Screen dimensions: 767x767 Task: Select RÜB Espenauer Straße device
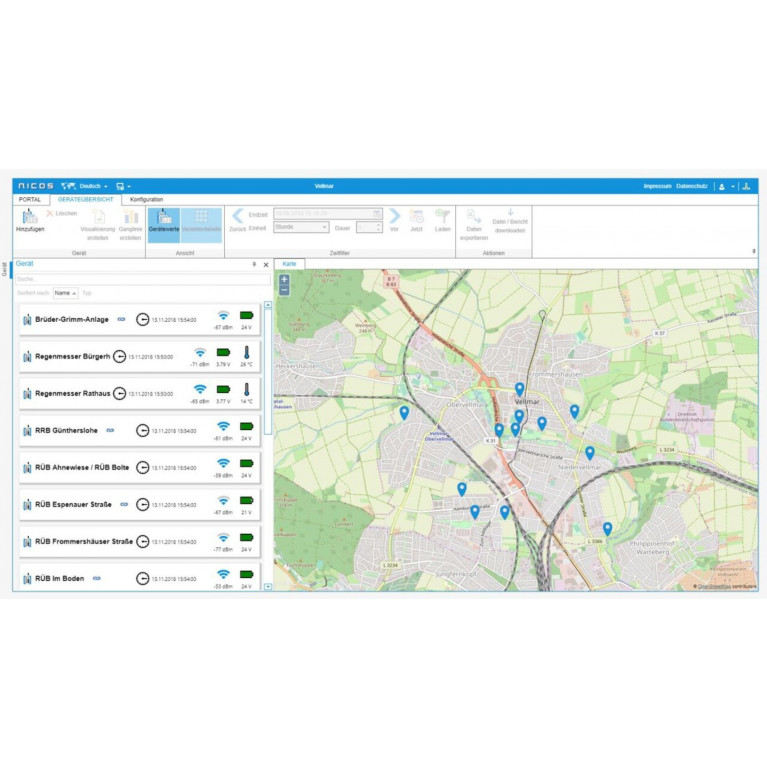140,505
